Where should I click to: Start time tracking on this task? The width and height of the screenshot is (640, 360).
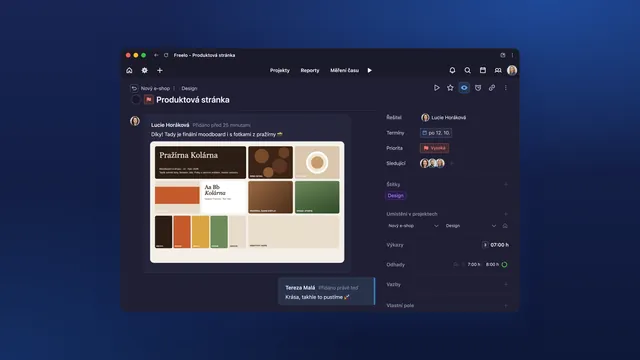click(436, 88)
